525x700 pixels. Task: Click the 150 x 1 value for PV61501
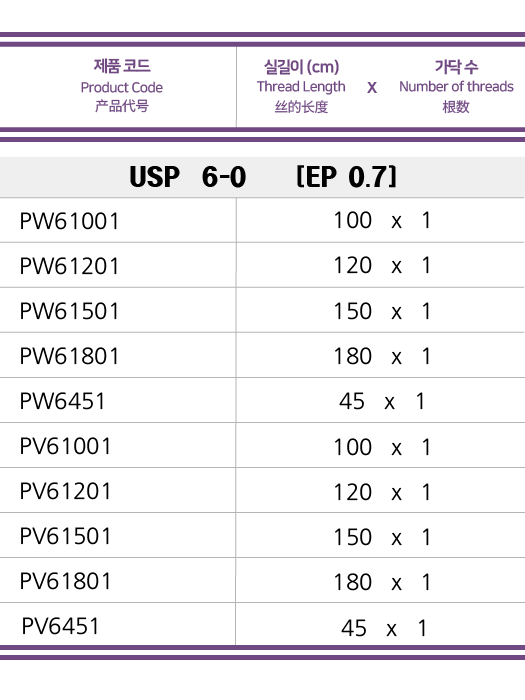(382, 537)
